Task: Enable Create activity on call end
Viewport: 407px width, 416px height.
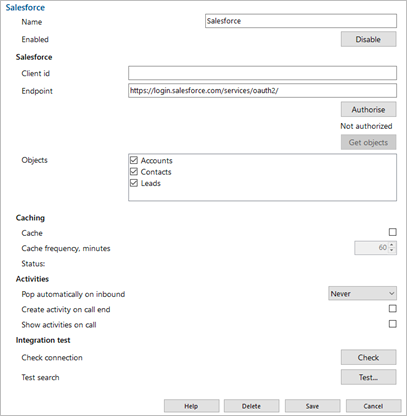Action: click(x=393, y=309)
